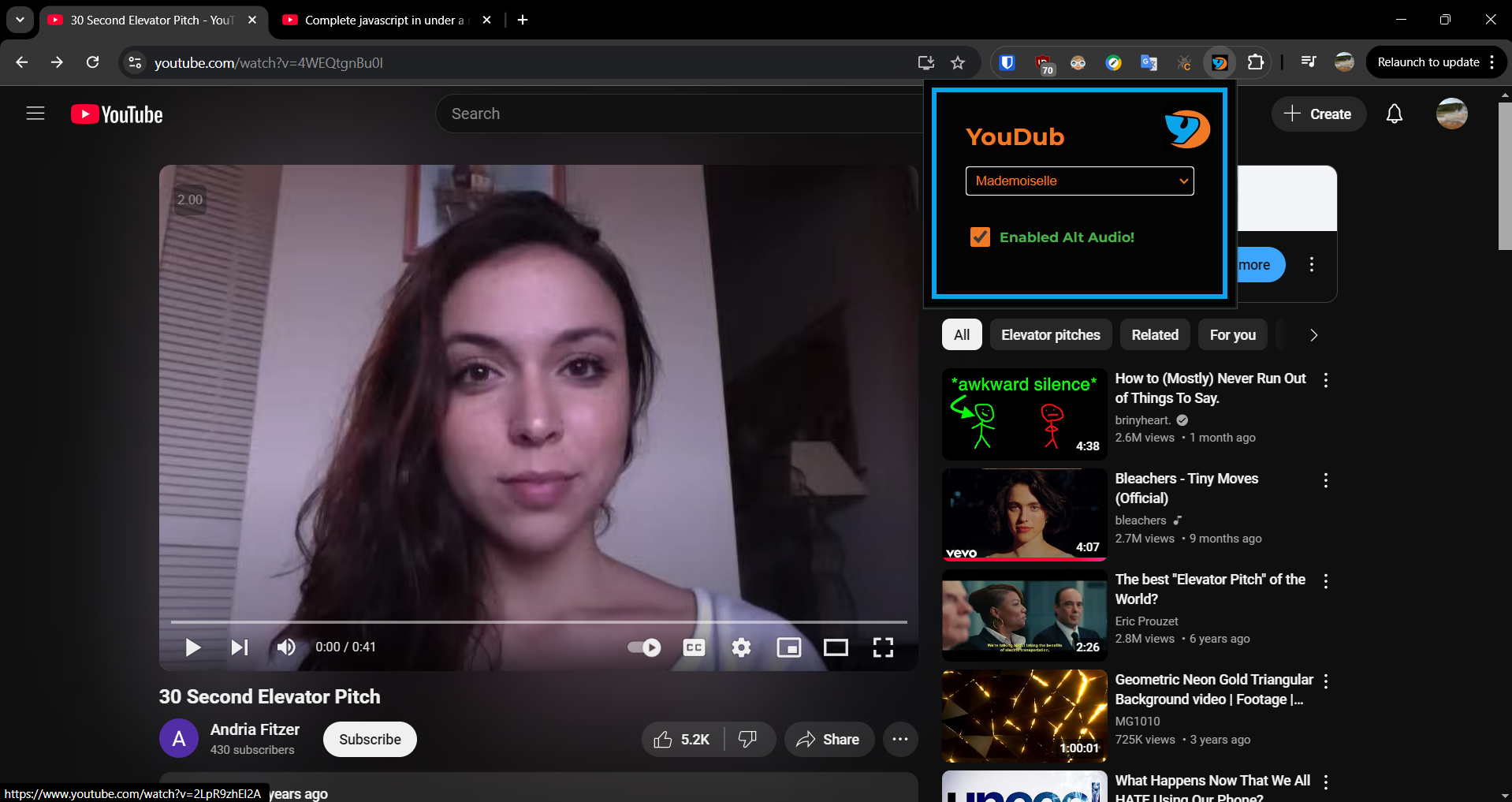The height and width of the screenshot is (802, 1512).
Task: Click the YouDub extension toolbar icon
Action: 1220,62
